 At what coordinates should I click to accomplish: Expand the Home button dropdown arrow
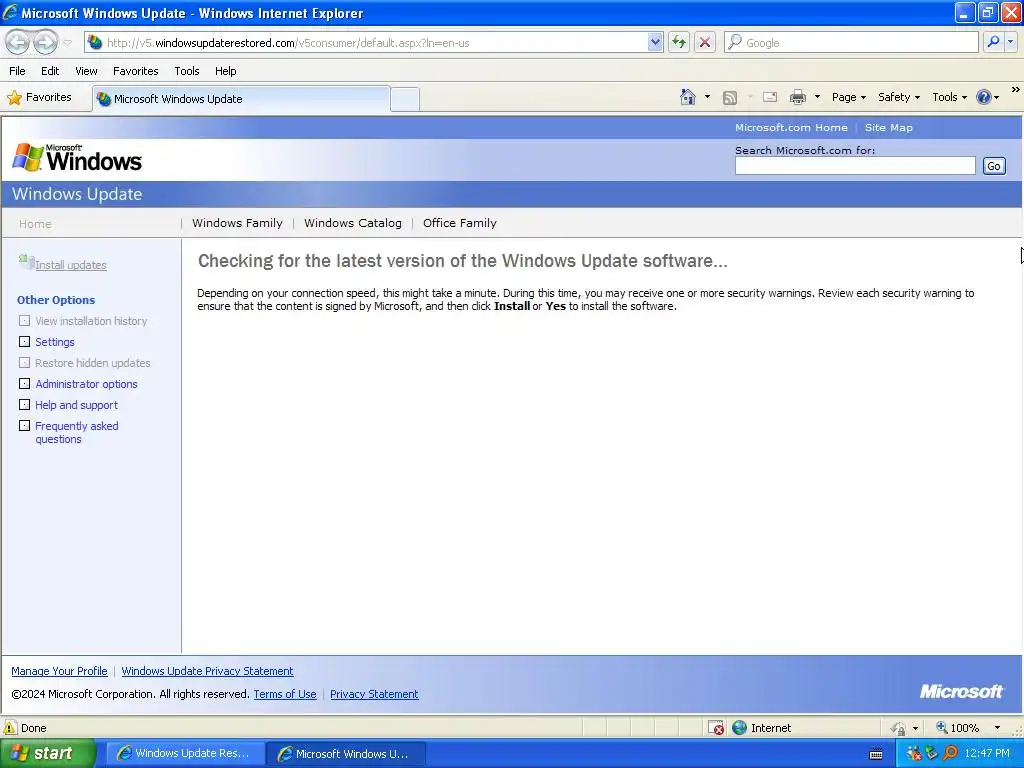point(707,97)
